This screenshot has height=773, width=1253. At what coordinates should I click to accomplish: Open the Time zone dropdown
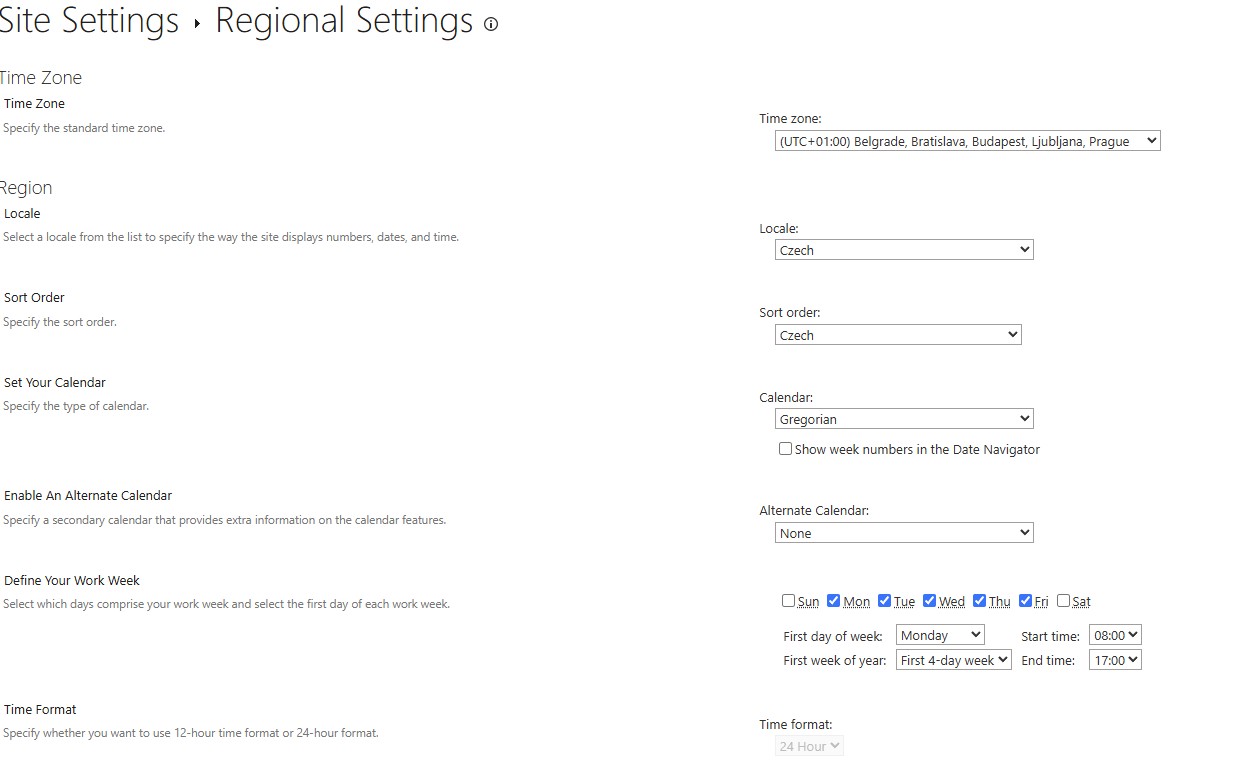pos(967,141)
